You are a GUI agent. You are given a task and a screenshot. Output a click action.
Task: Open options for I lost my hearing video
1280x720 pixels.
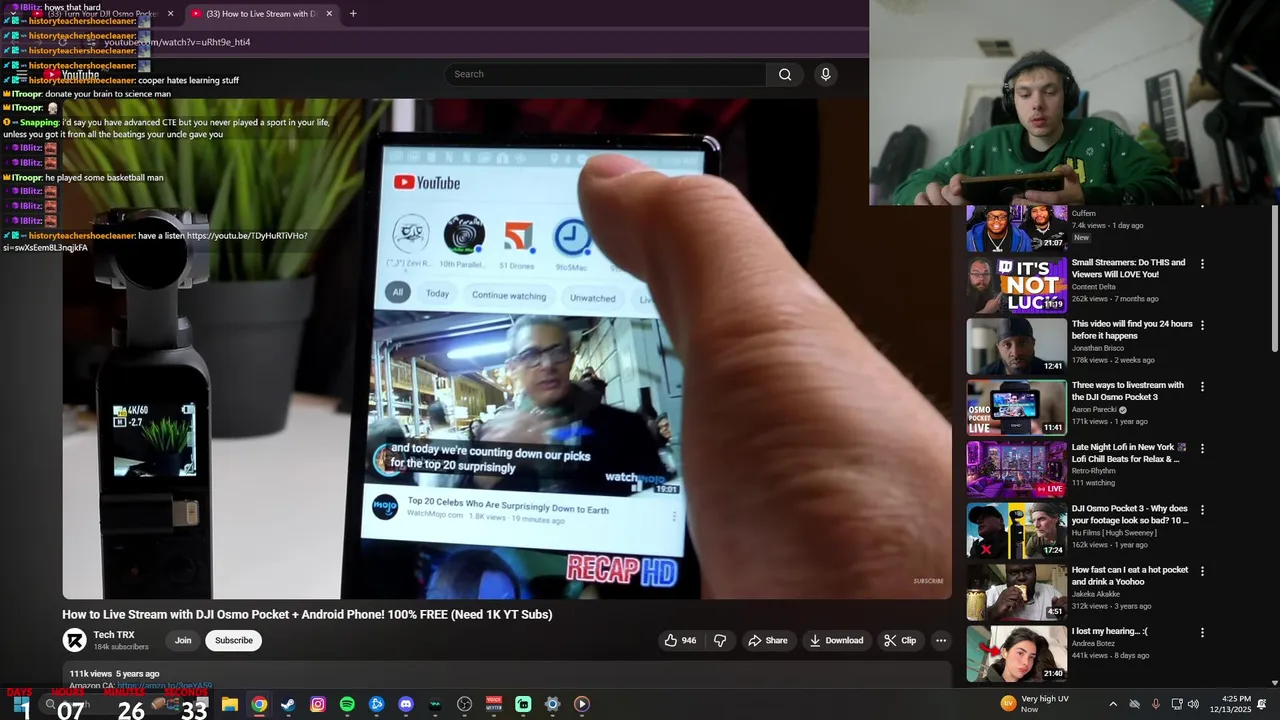(1202, 632)
